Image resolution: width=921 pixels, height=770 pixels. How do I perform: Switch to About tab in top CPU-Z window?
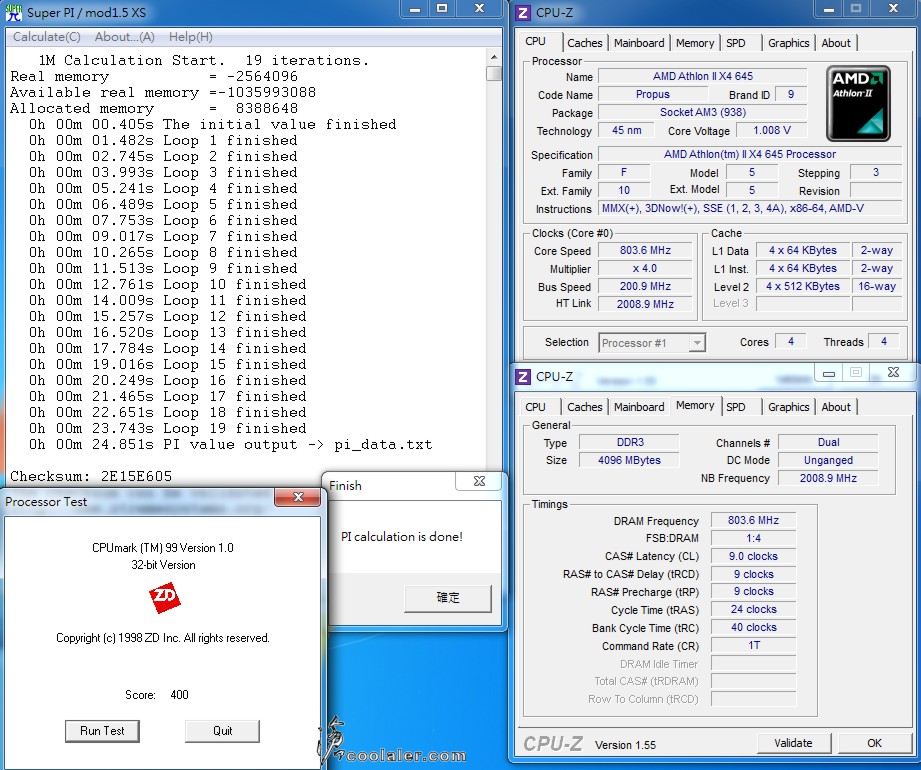click(836, 43)
